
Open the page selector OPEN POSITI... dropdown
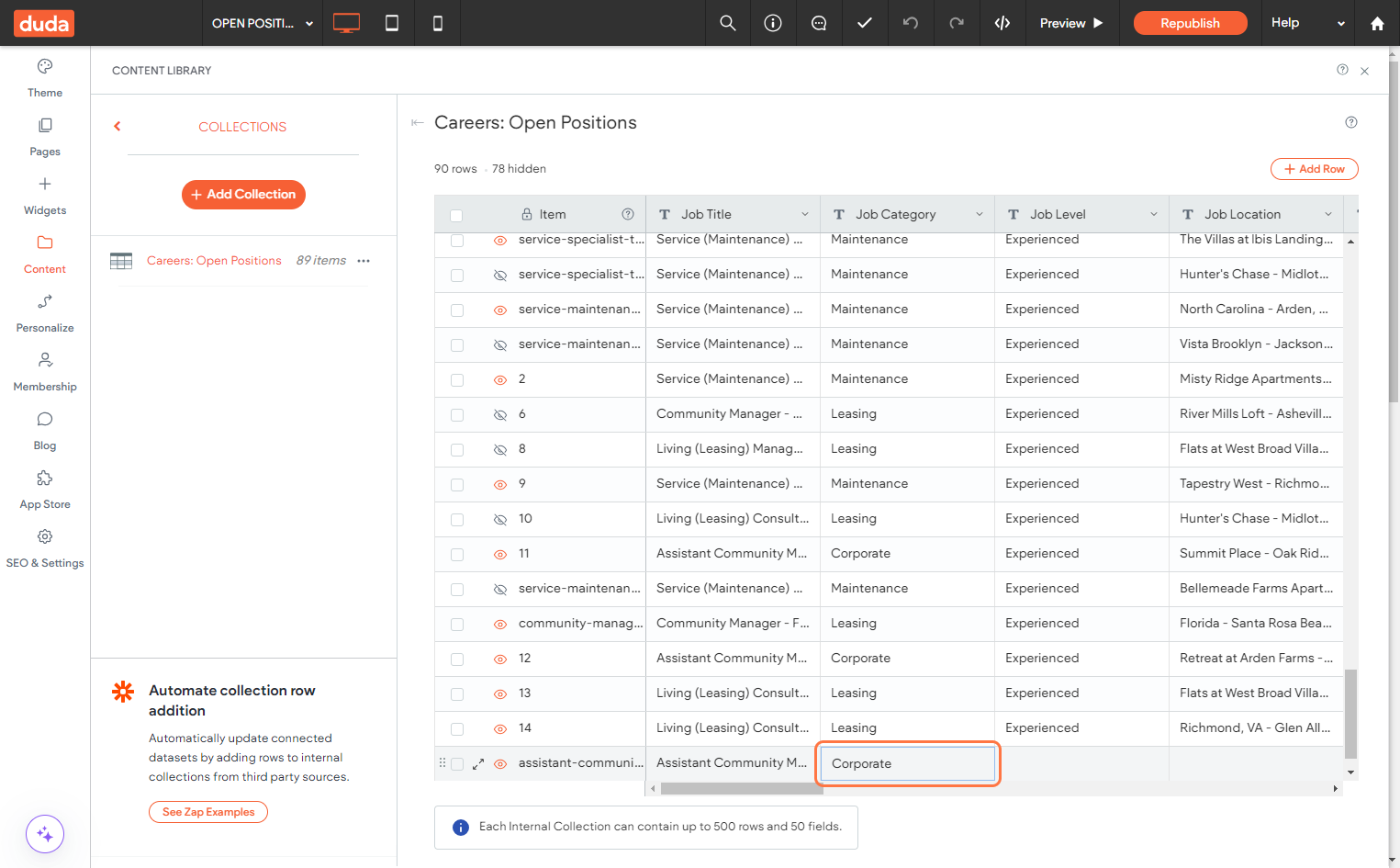[x=263, y=23]
